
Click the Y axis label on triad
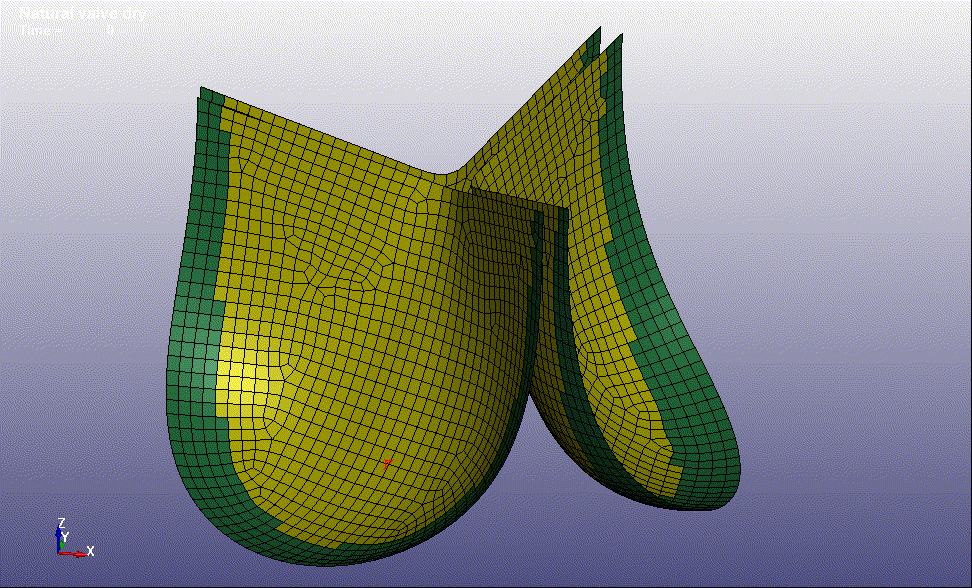[x=66, y=537]
